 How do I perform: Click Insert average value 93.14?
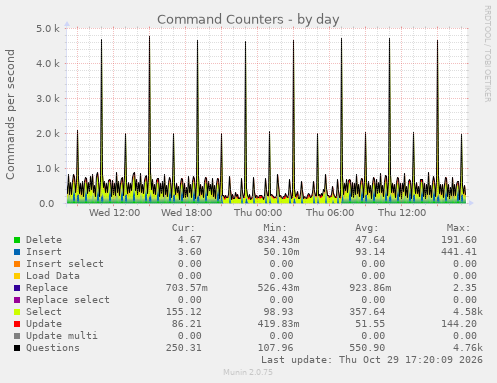point(370,252)
